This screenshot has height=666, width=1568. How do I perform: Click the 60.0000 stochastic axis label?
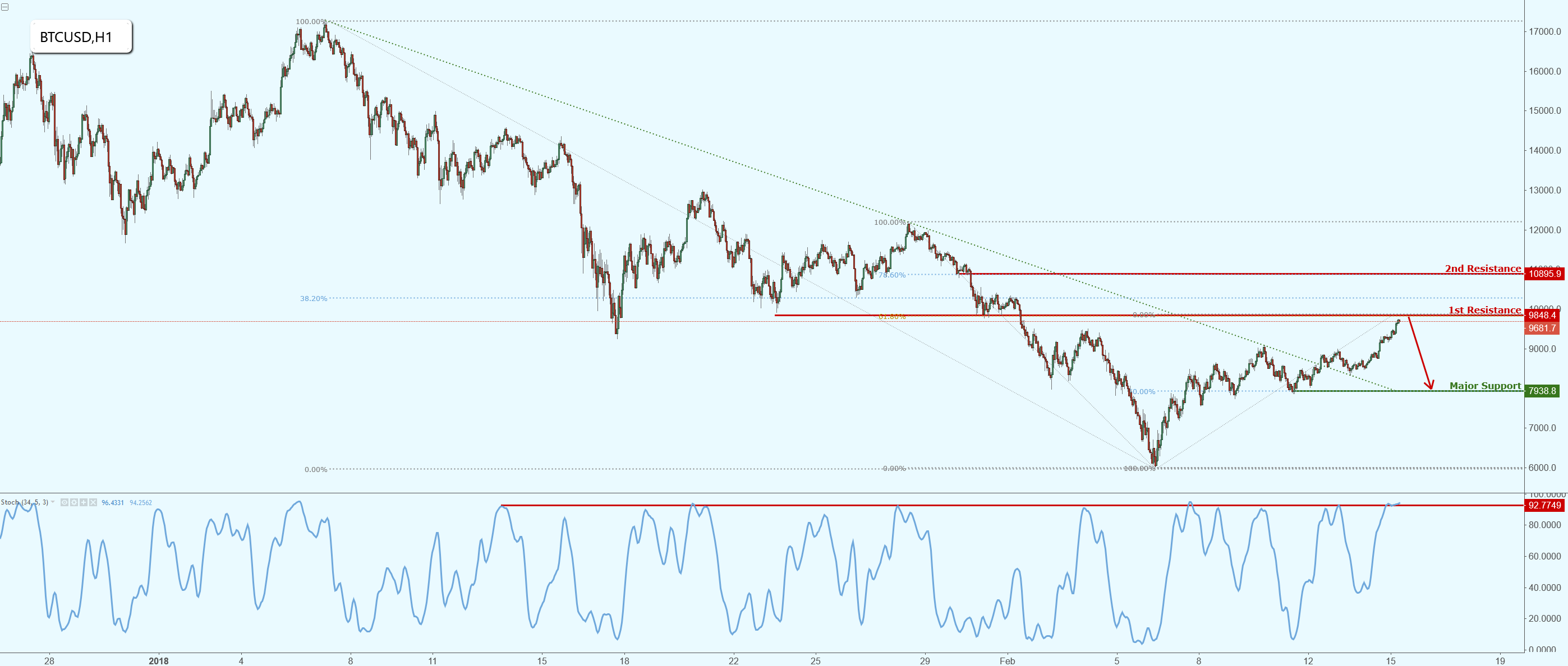pyautogui.click(x=1545, y=557)
